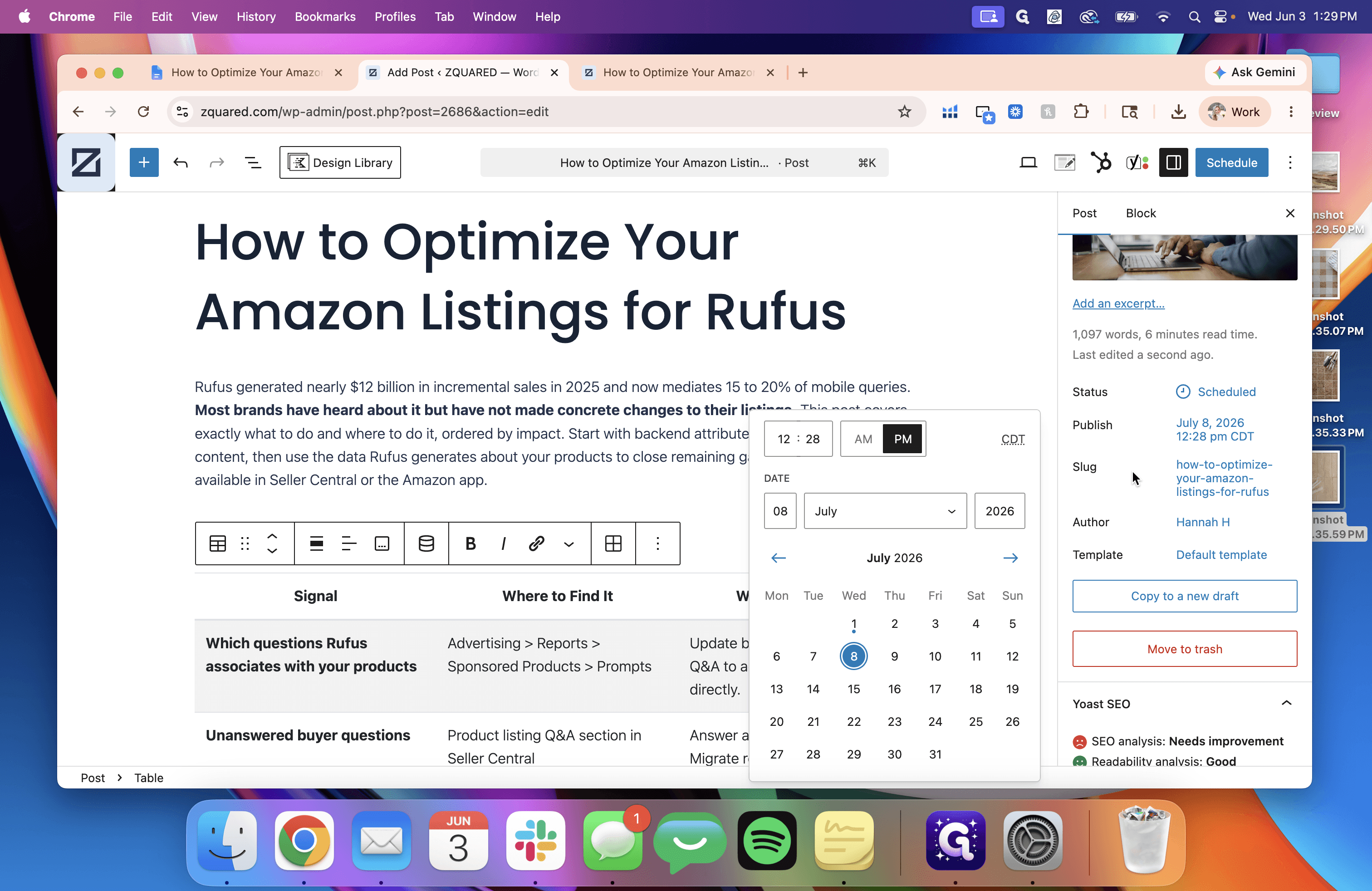Click the year input 2026
Image resolution: width=1372 pixels, height=891 pixels.
click(x=999, y=511)
